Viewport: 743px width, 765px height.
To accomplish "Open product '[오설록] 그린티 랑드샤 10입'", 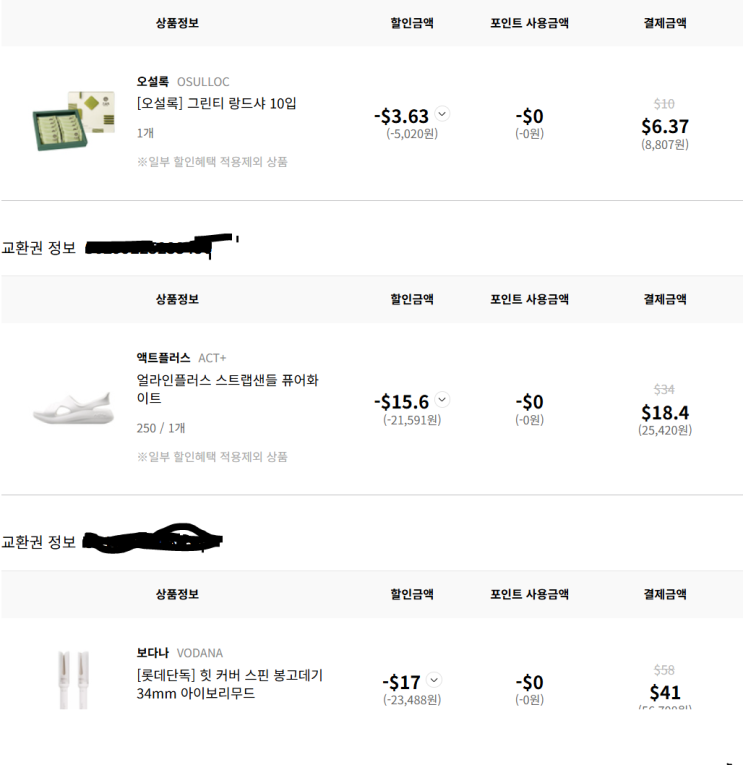I will (x=216, y=103).
